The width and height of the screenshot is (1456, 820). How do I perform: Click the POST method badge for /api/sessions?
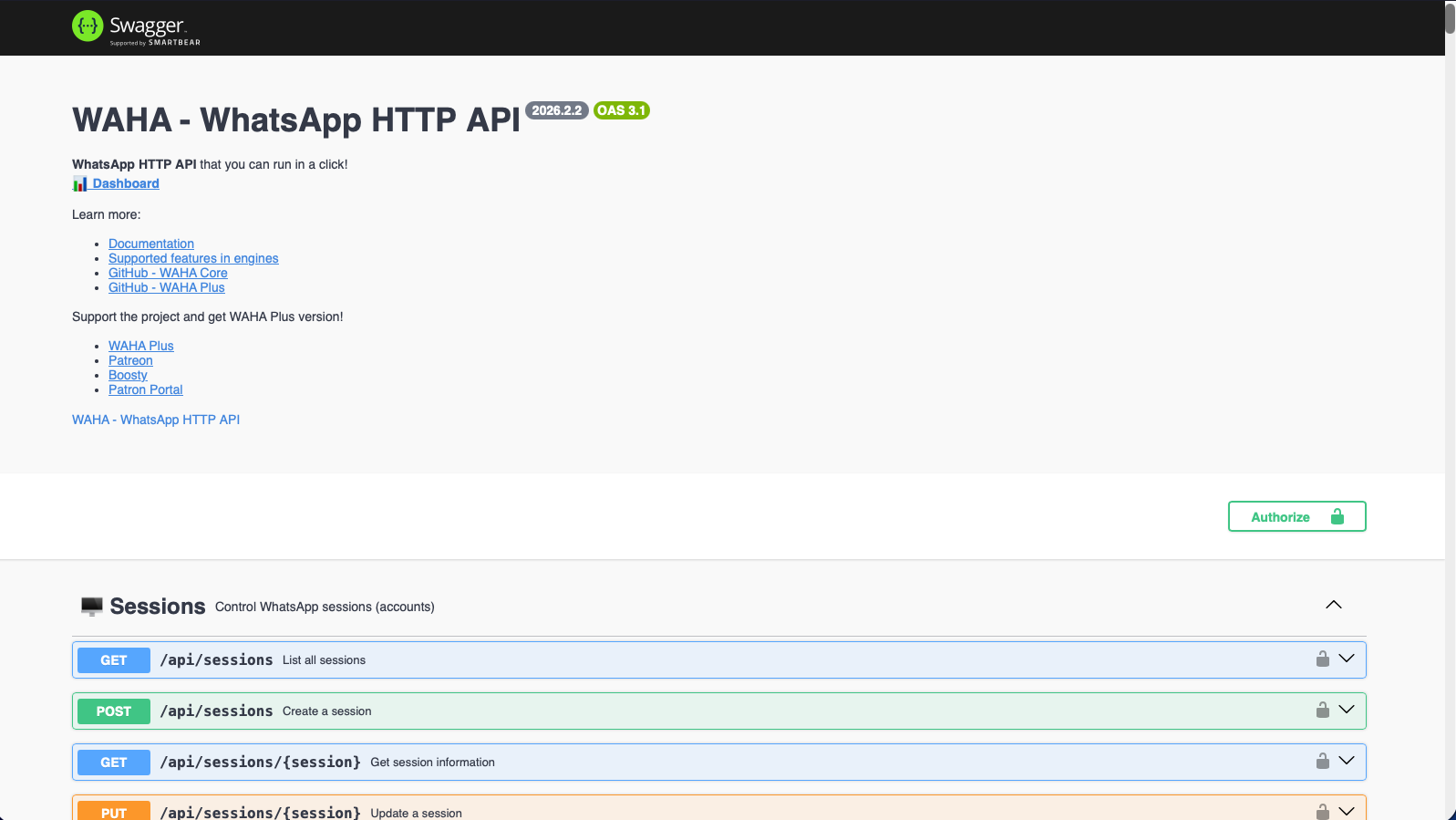(x=114, y=711)
